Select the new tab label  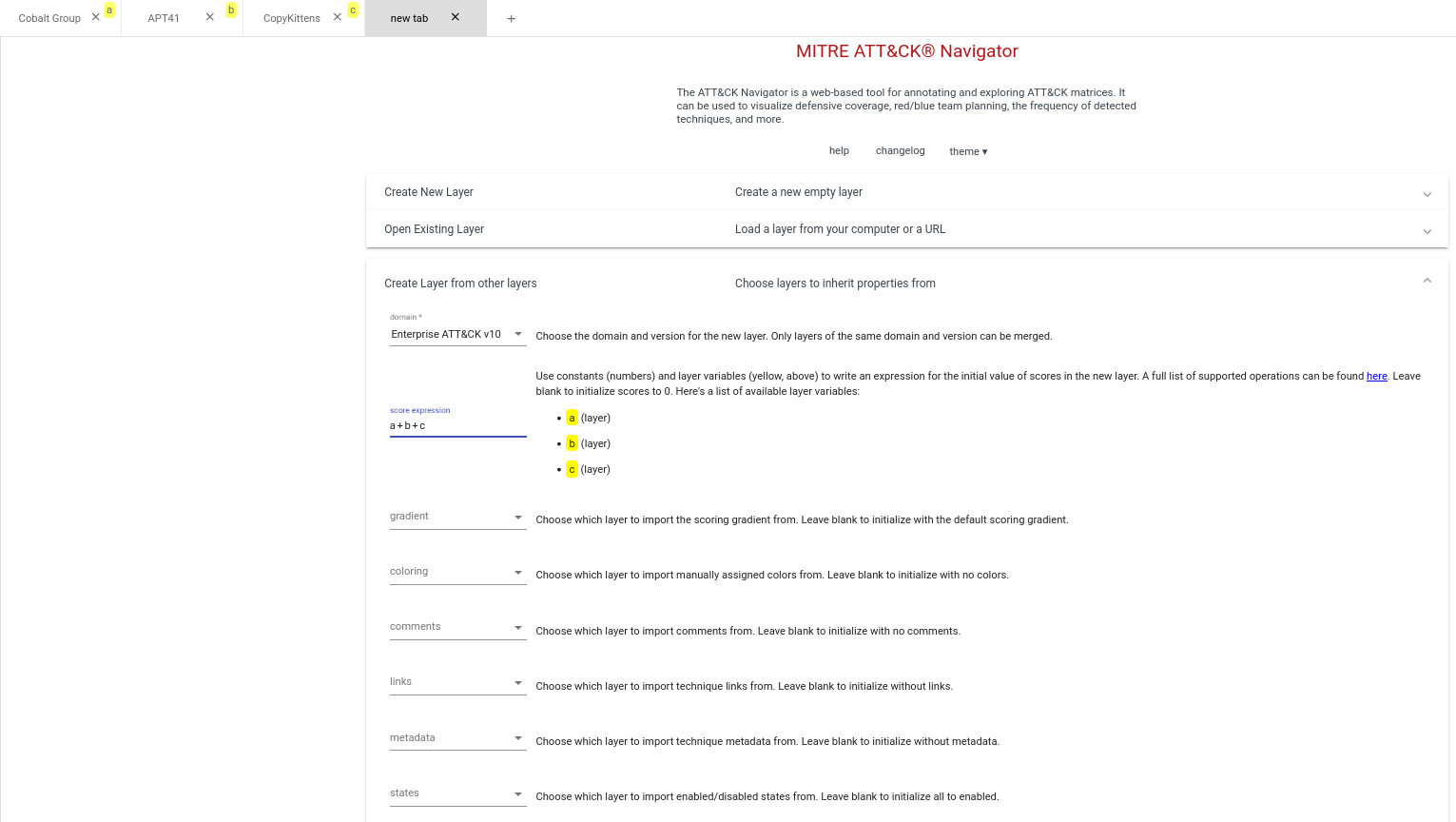[409, 18]
